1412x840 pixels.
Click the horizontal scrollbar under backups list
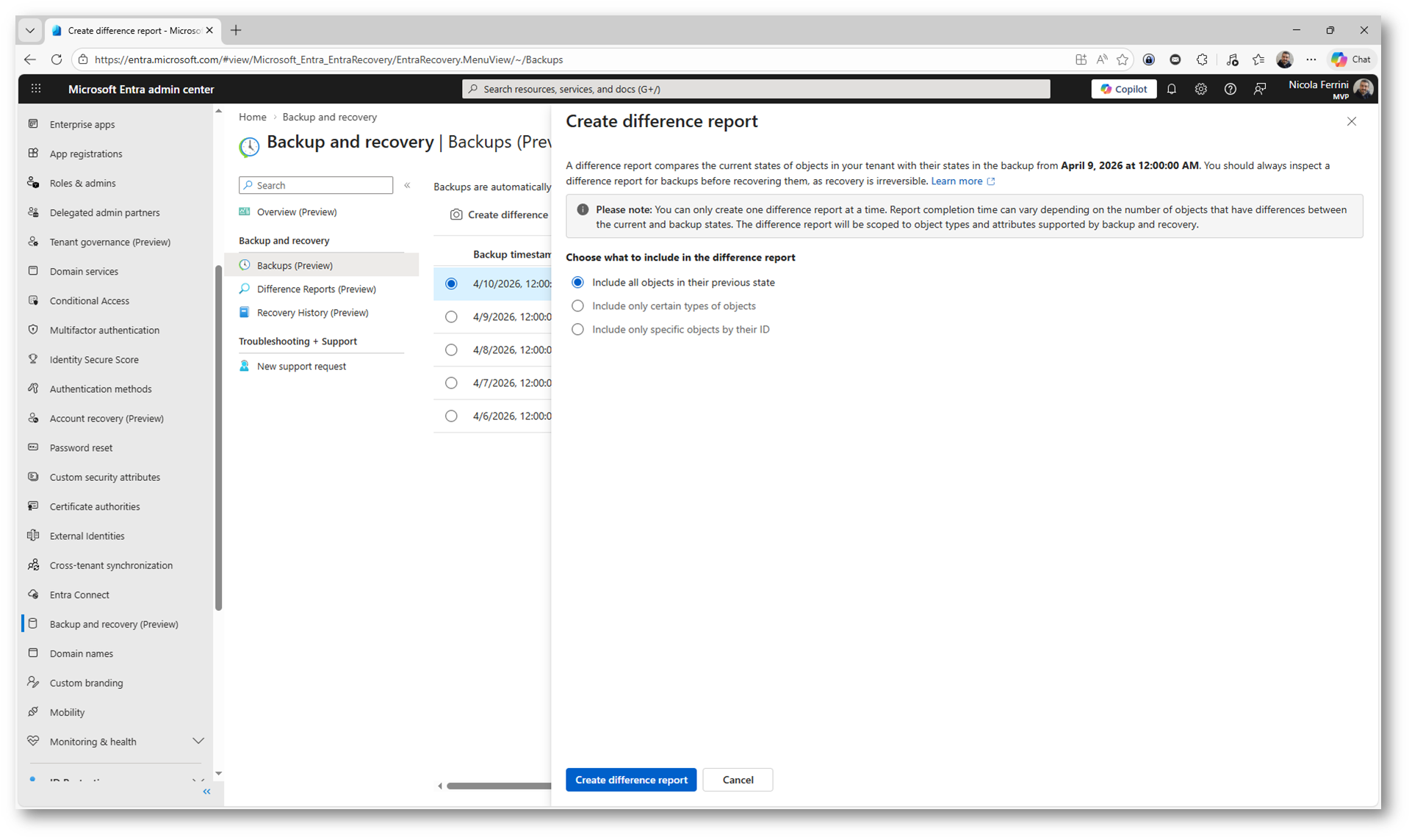(498, 786)
